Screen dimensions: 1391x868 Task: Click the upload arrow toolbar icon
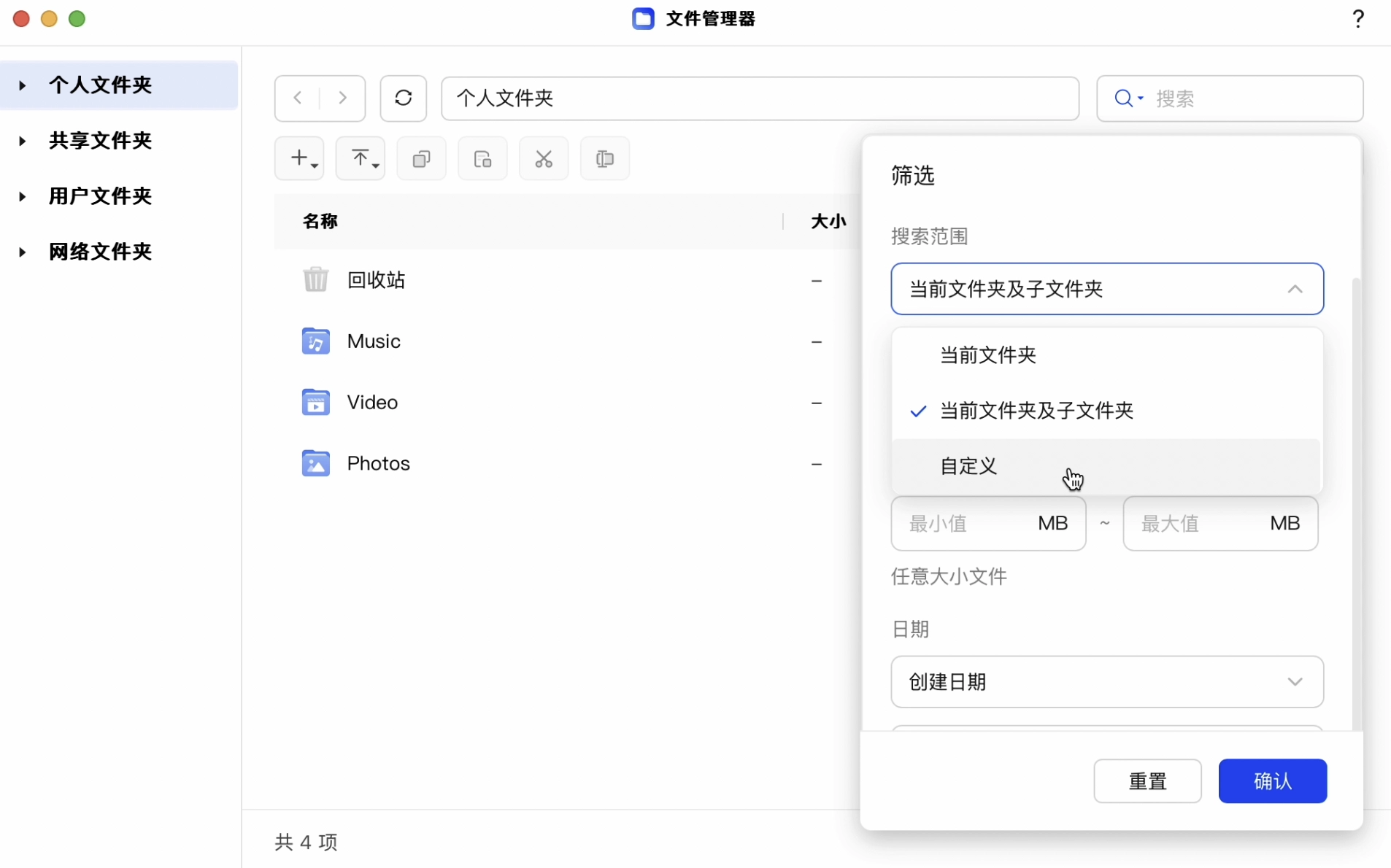[361, 158]
